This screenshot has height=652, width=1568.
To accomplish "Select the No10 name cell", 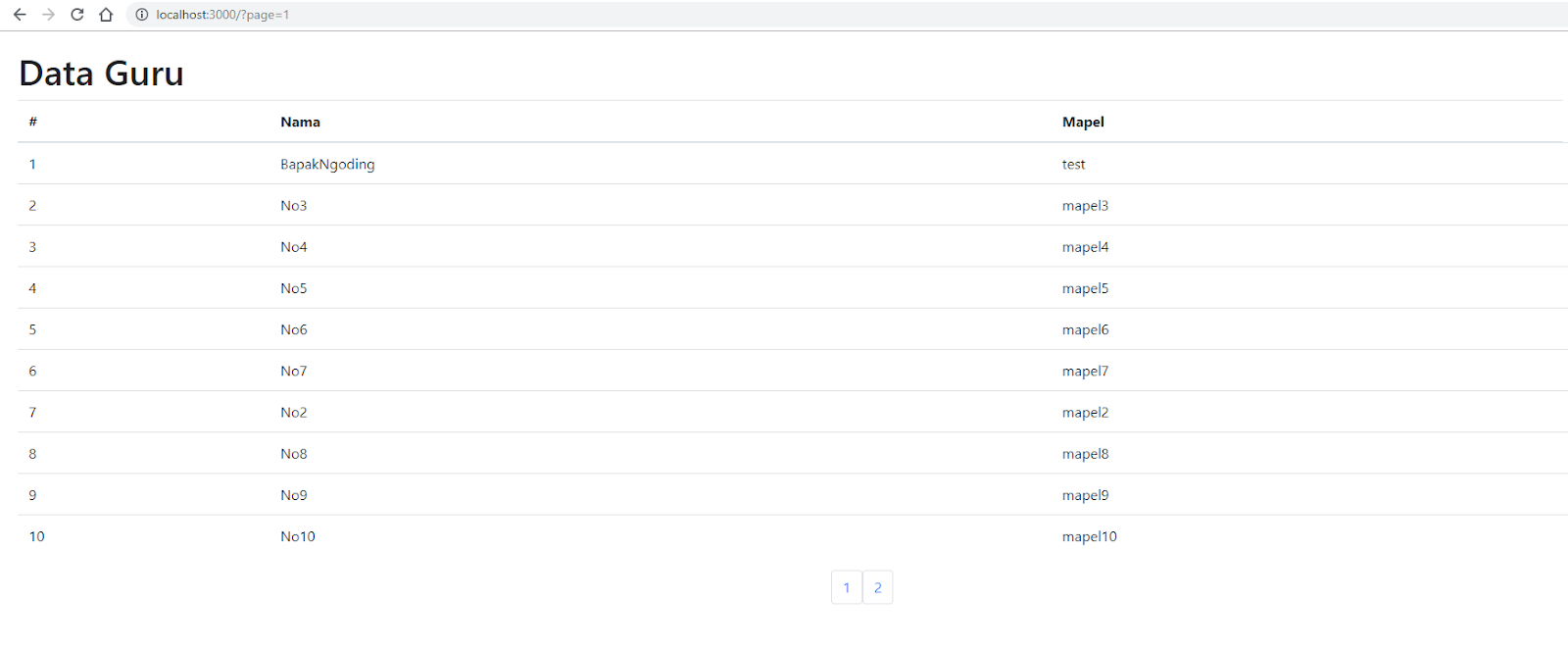I will [298, 536].
